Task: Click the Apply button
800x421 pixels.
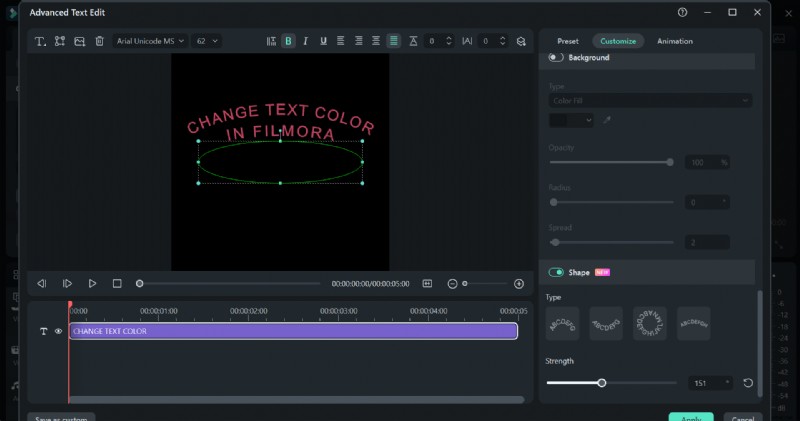Action: (x=691, y=417)
